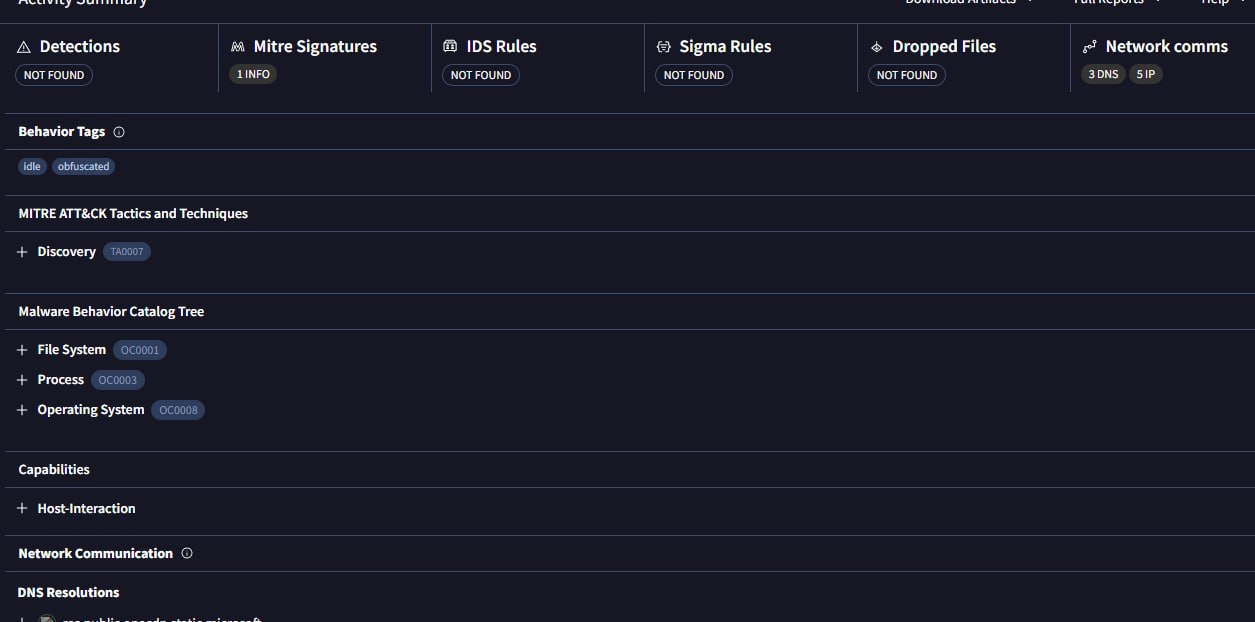
Task: Click the info icon beside Behavior Tags
Action: click(119, 132)
